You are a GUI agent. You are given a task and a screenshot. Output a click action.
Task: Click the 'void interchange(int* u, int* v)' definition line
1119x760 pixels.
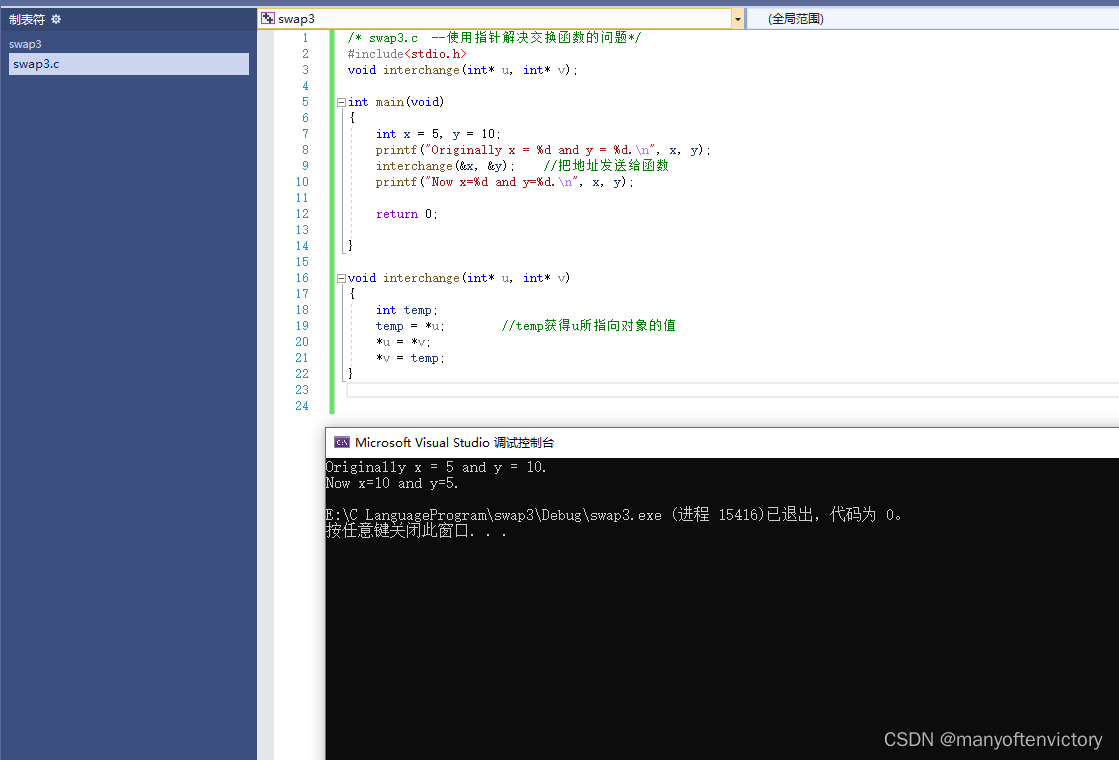[459, 278]
